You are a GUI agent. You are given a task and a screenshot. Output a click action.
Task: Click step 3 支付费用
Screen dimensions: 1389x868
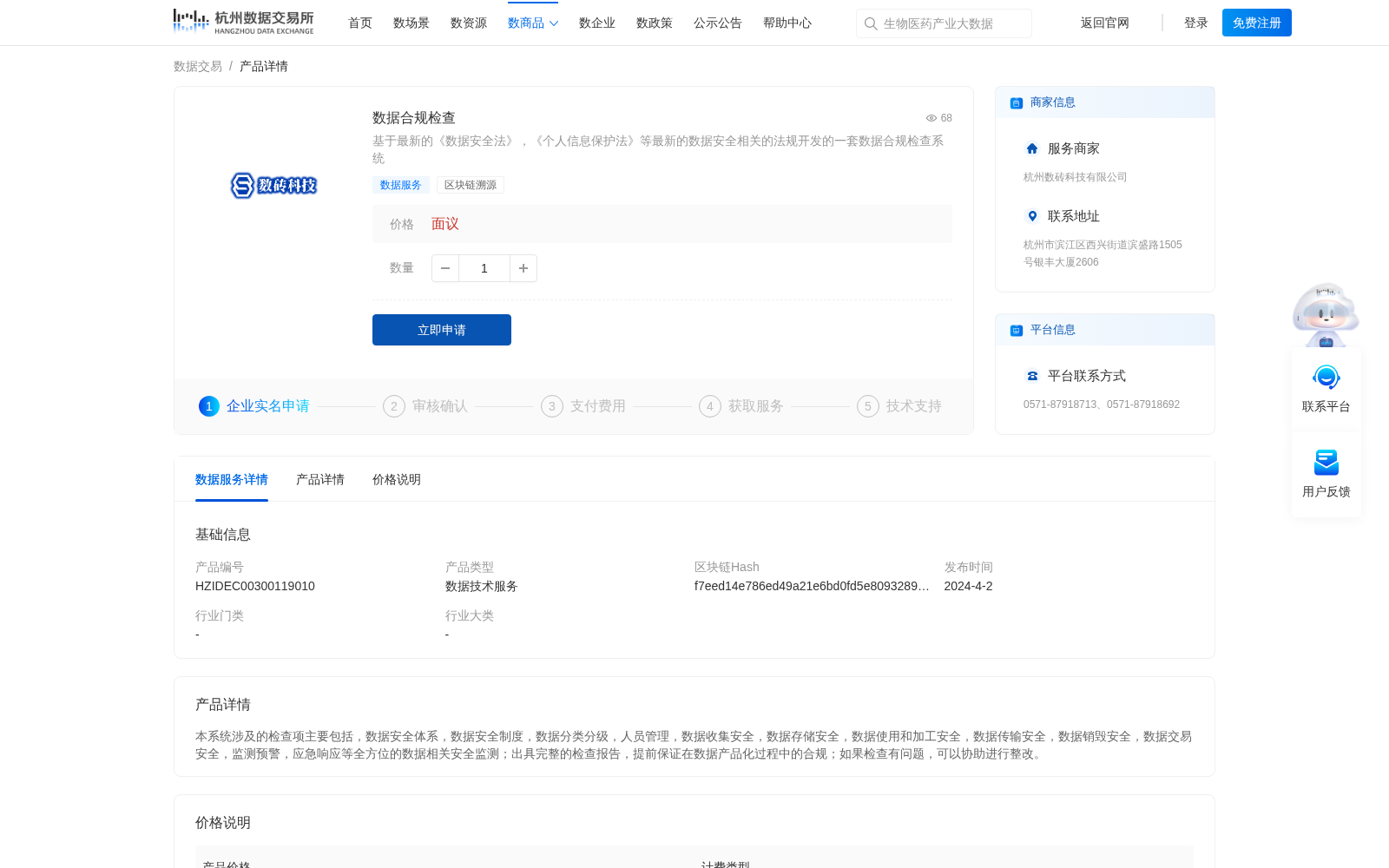pyautogui.click(x=583, y=406)
